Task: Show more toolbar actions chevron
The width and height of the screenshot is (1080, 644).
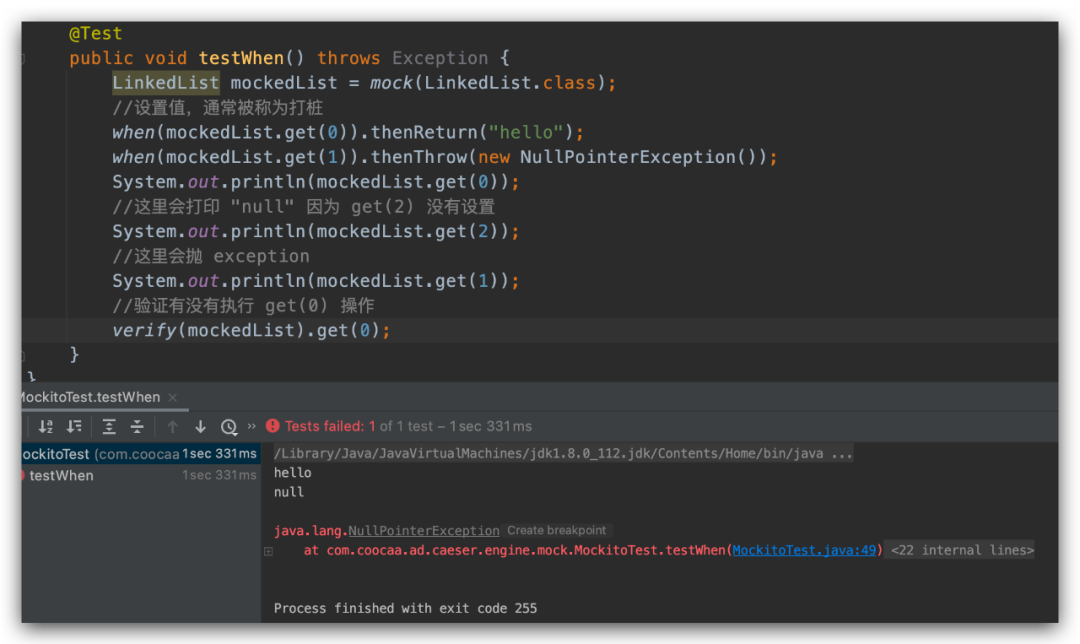Action: coord(251,426)
